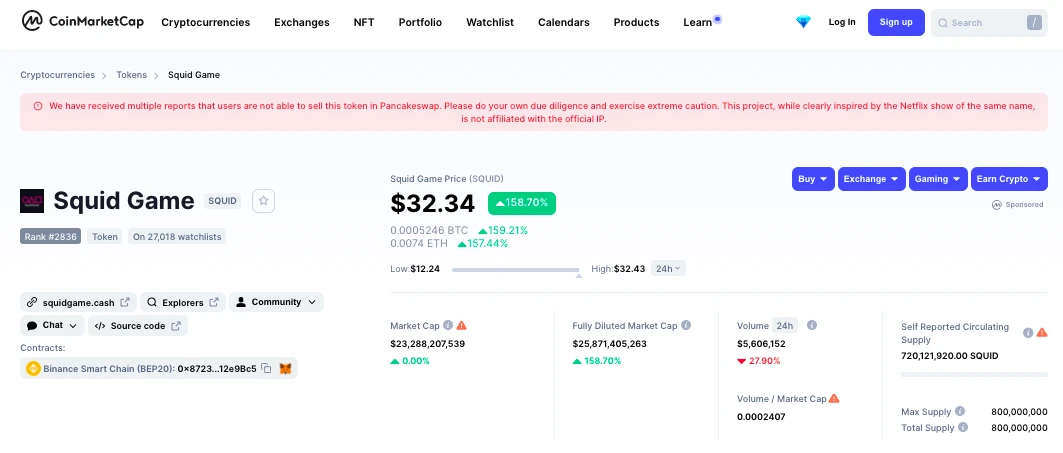Open the Source code link

coord(138,326)
